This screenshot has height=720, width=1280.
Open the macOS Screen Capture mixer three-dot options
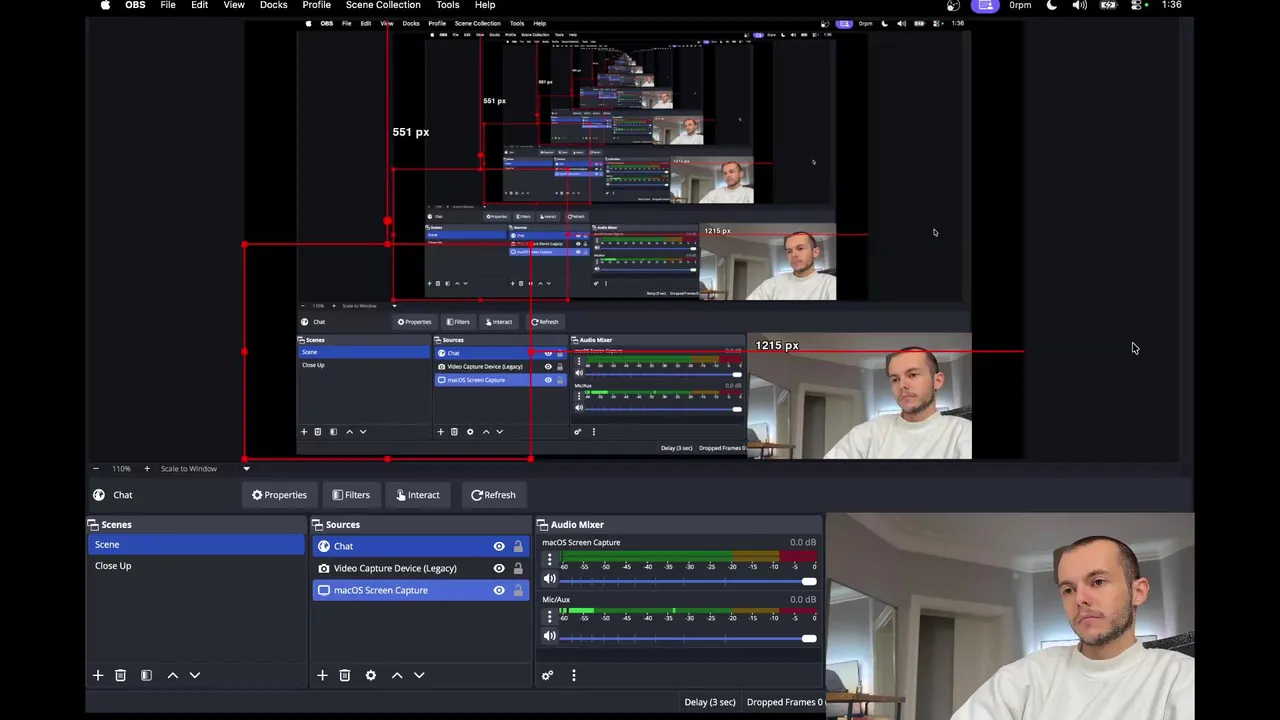pos(549,560)
